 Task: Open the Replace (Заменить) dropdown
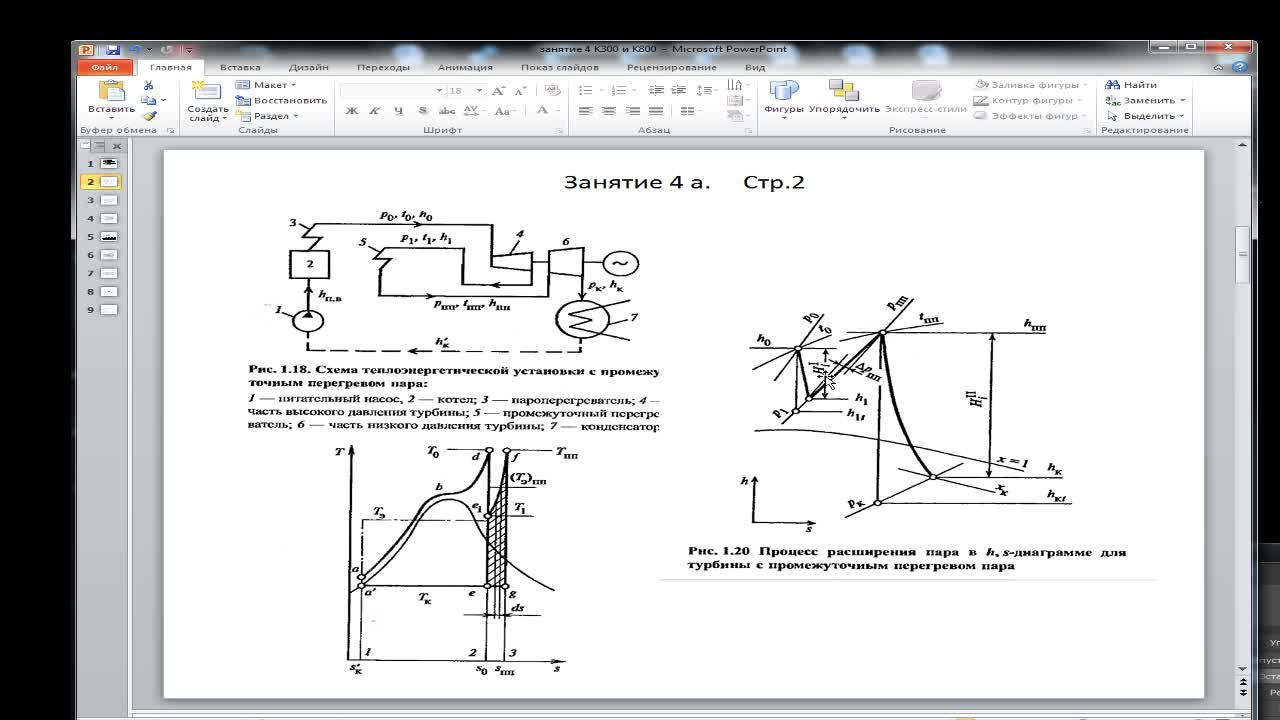tap(1145, 100)
